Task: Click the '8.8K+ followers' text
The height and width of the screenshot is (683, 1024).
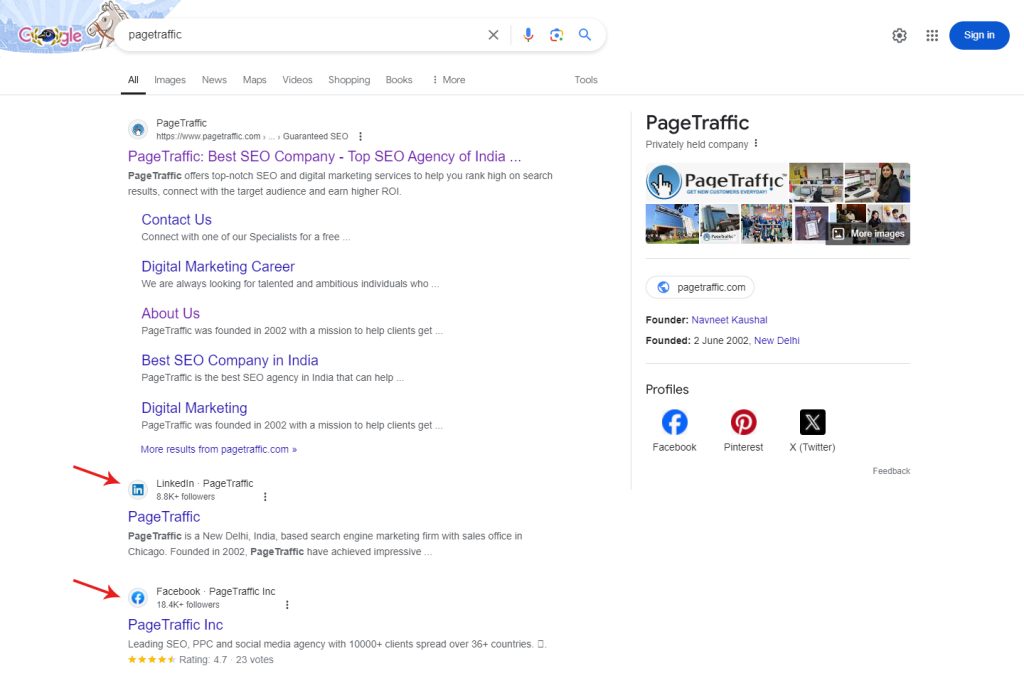Action: (185, 497)
